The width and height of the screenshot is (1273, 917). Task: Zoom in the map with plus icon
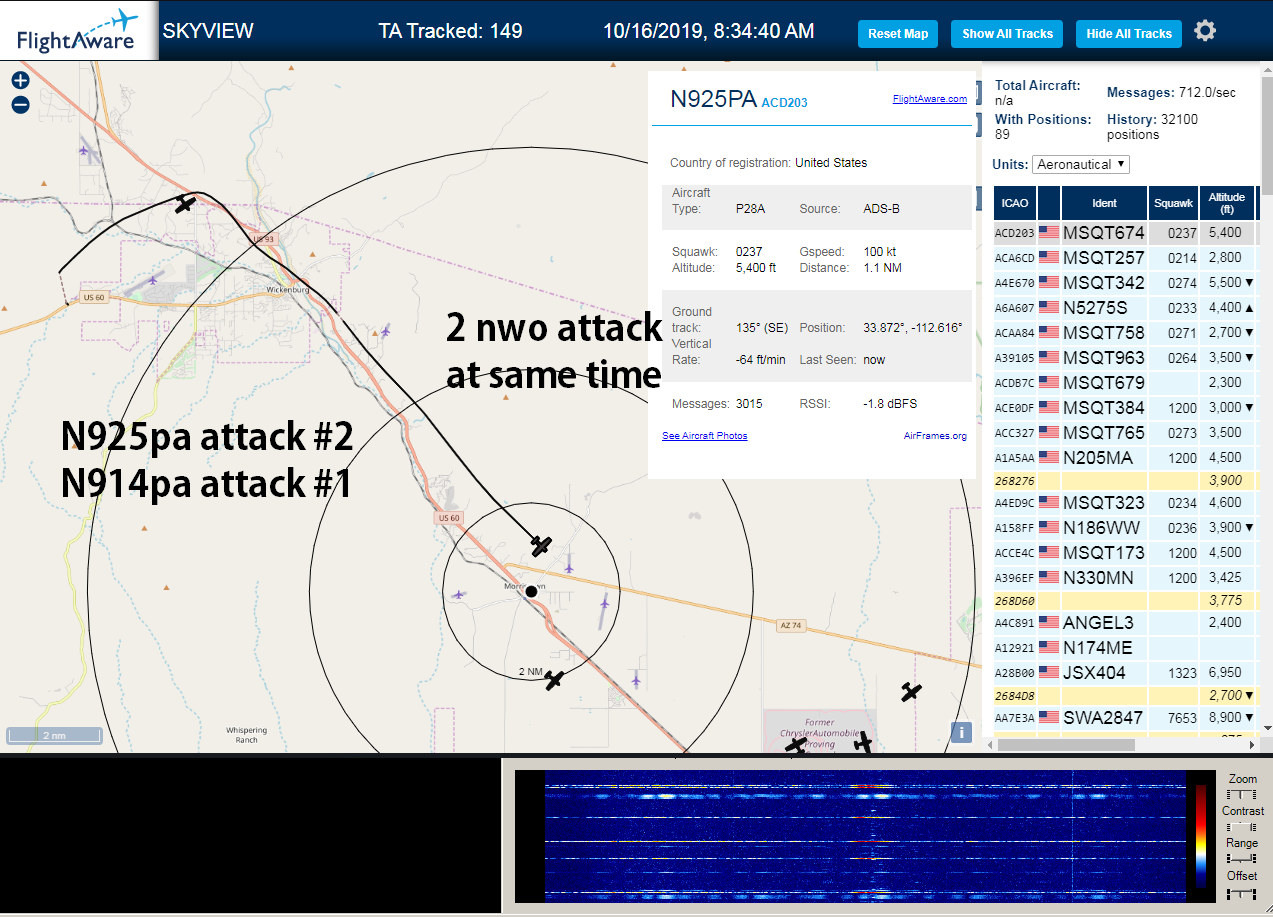pos(21,81)
